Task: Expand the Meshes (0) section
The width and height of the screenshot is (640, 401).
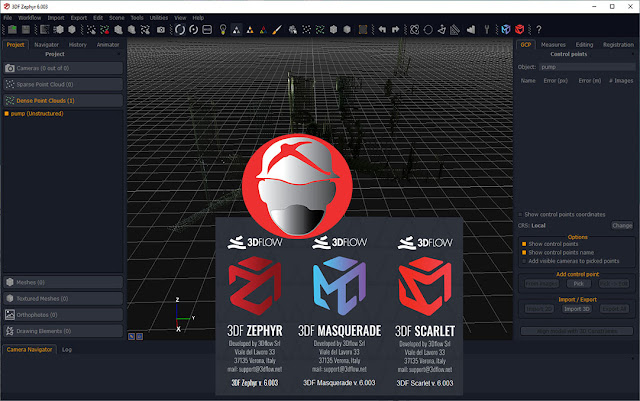Action: tap(63, 282)
